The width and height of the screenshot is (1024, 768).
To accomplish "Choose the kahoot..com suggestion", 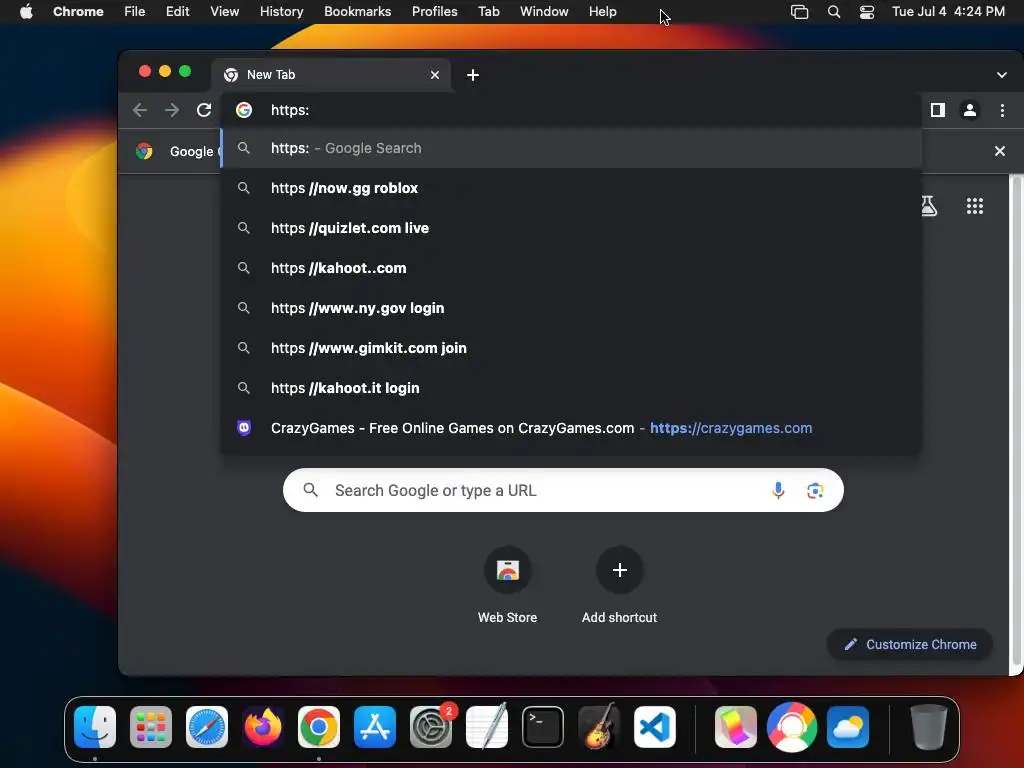I will pos(571,268).
